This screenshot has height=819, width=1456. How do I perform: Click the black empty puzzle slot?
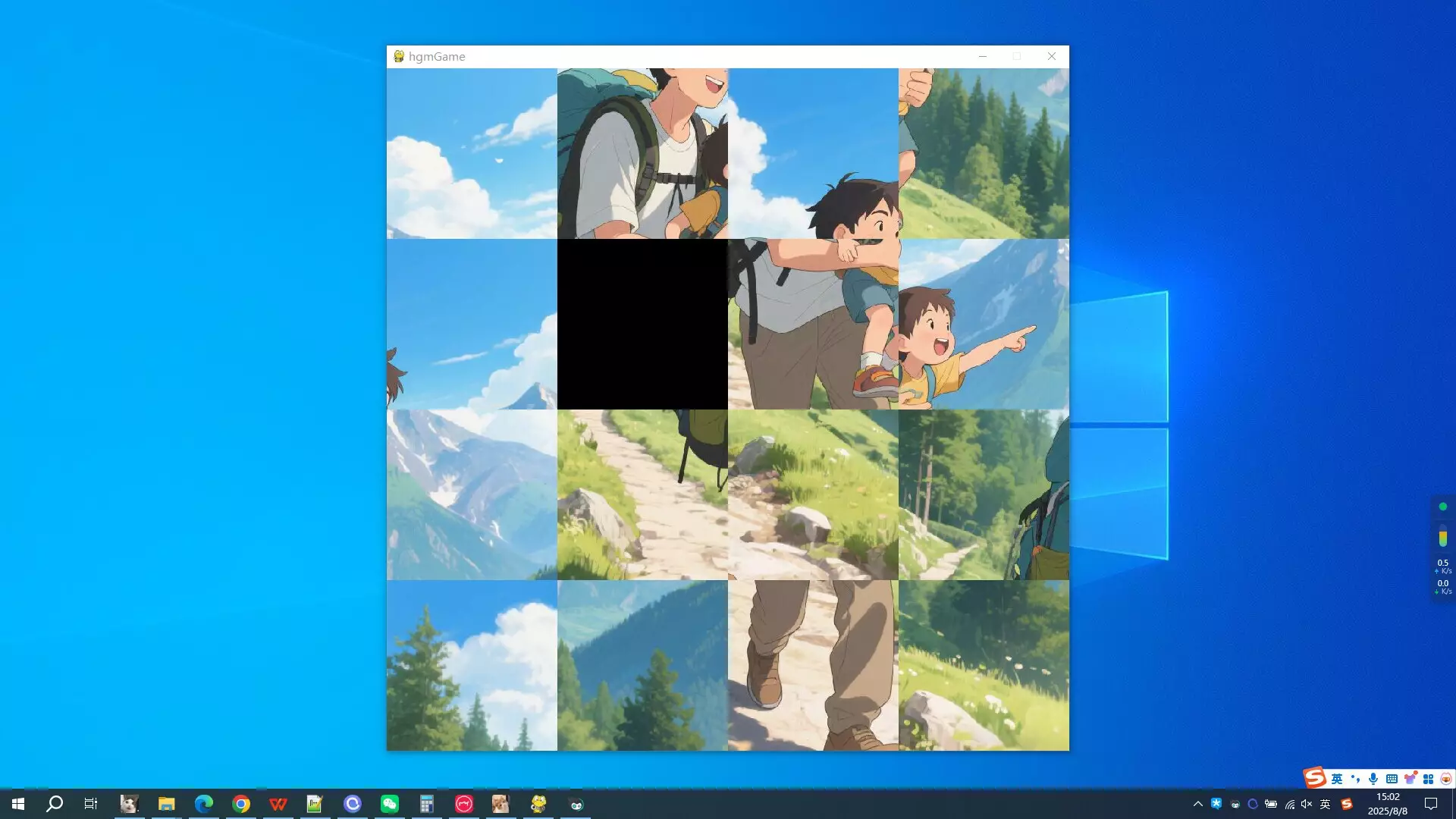(642, 324)
